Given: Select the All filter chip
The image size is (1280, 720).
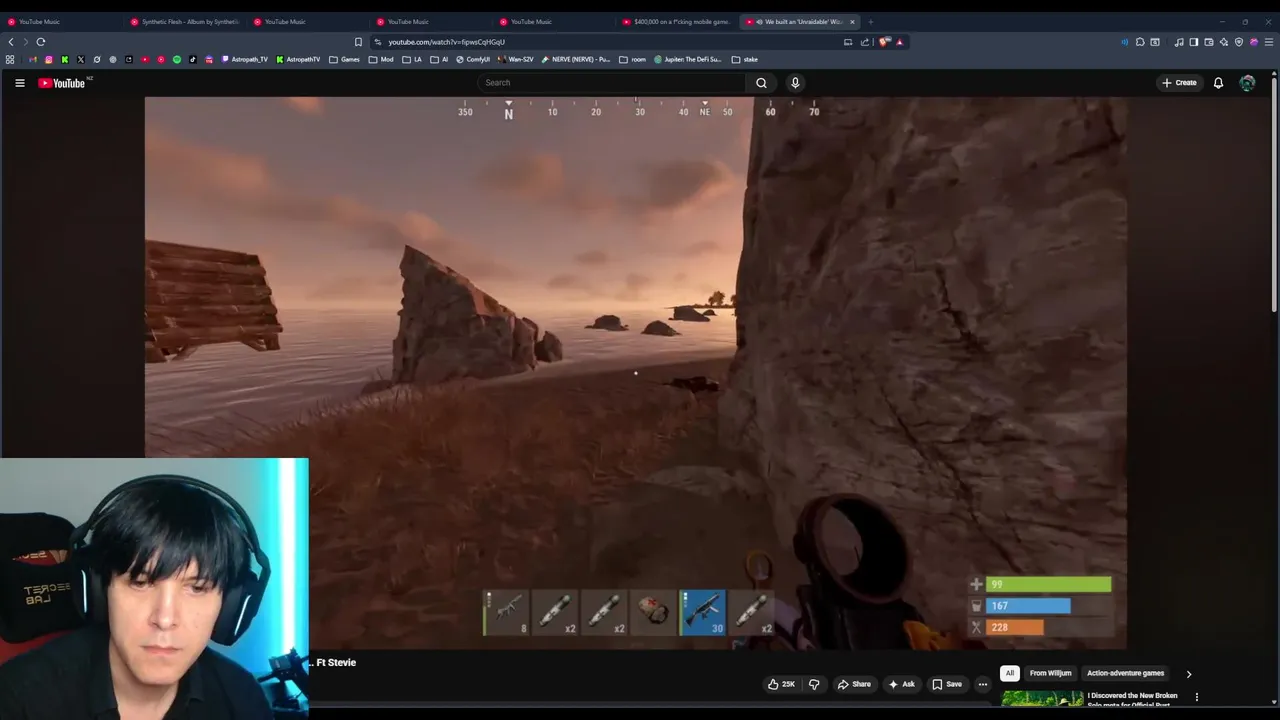Looking at the screenshot, I should coord(1010,673).
